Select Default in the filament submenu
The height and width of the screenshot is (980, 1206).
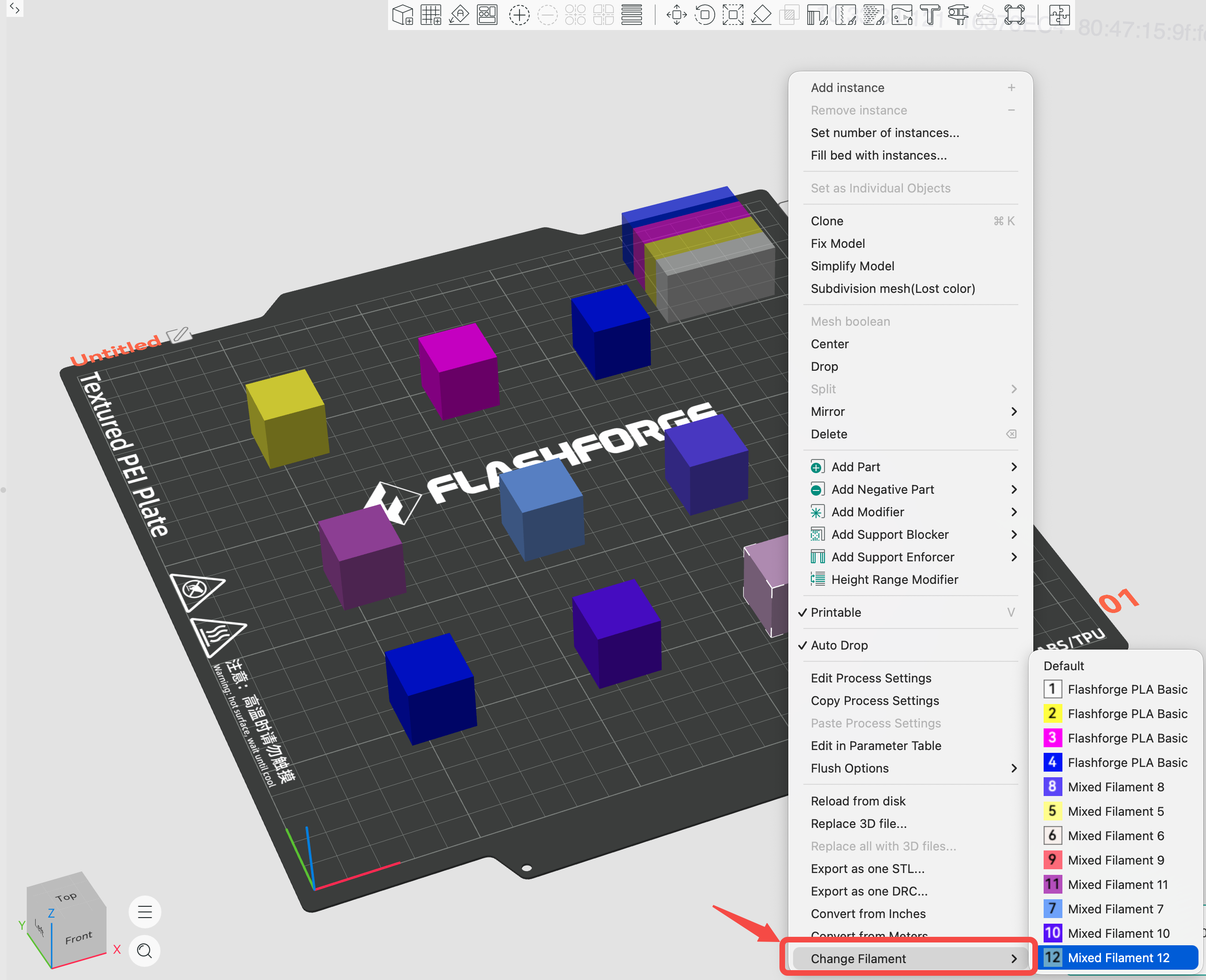click(1116, 666)
